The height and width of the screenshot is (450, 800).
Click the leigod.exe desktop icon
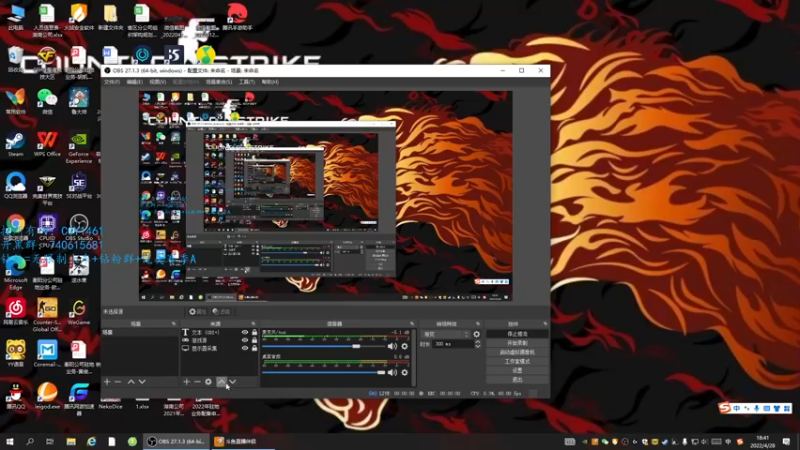(47, 396)
